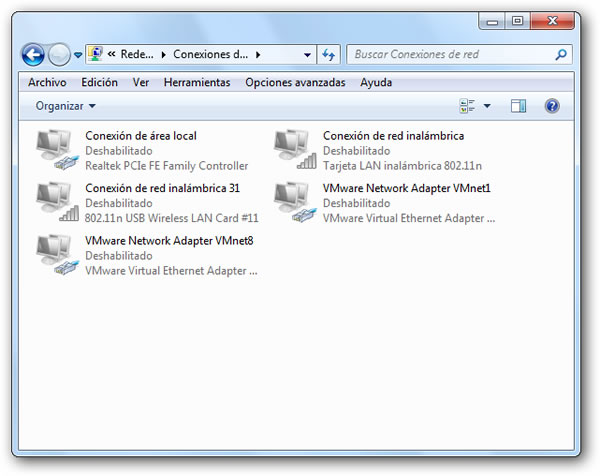Screen dimensions: 600x476
Task: Refresh the network connections list
Action: point(329,55)
